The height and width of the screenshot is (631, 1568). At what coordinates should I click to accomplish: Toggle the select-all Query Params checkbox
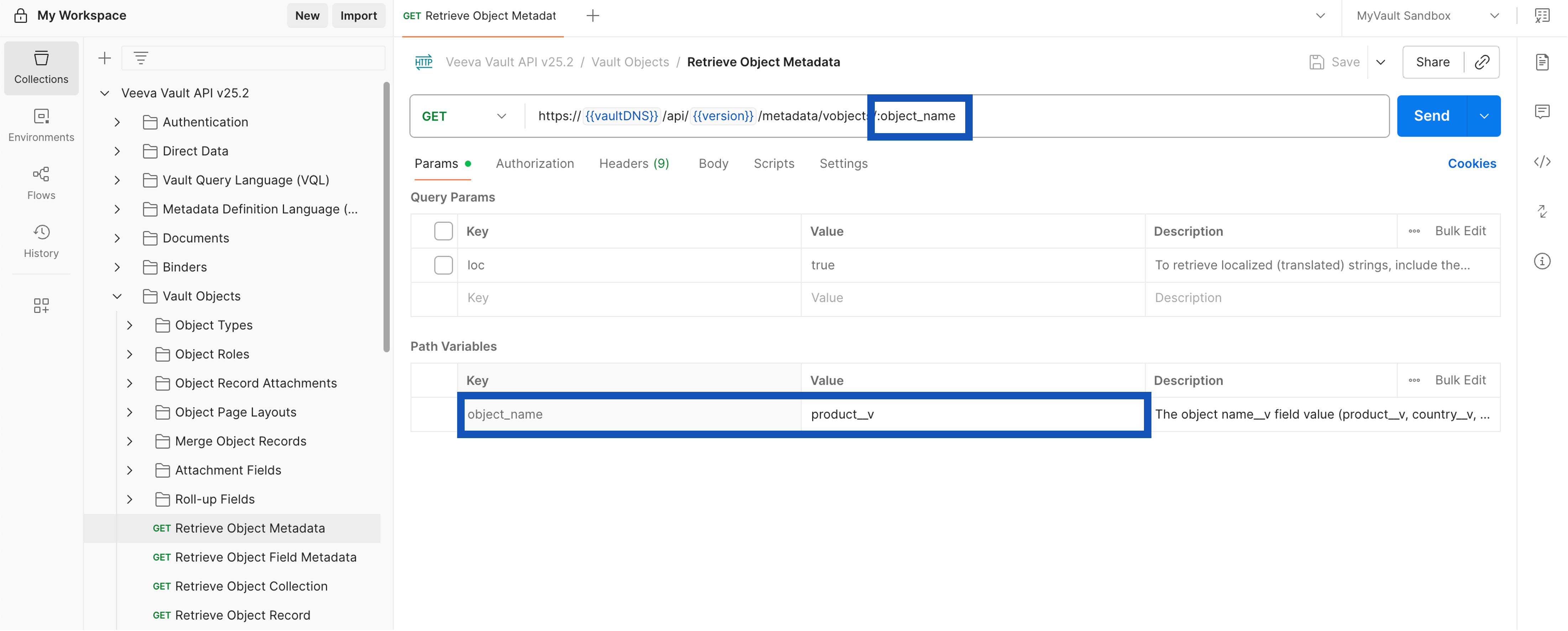point(443,231)
